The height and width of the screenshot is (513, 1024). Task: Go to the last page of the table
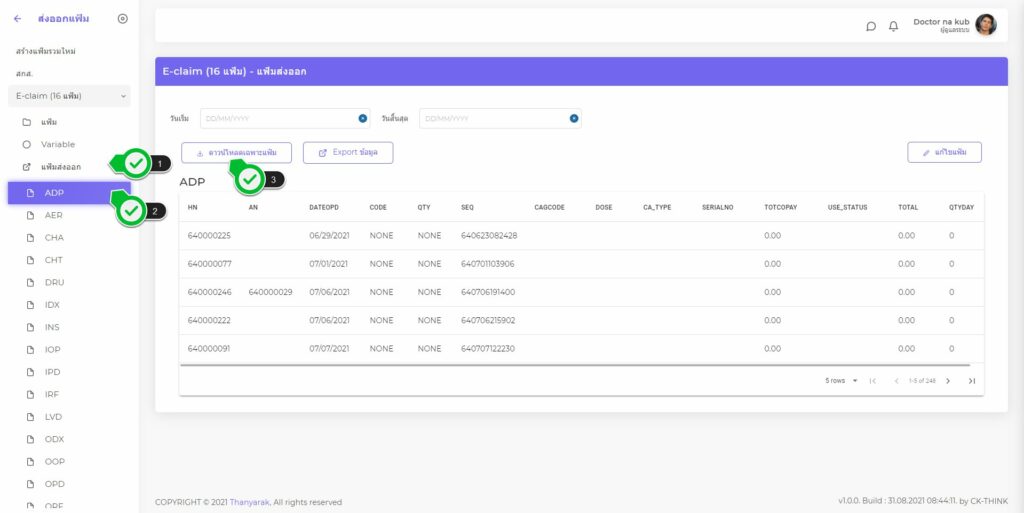(971, 381)
